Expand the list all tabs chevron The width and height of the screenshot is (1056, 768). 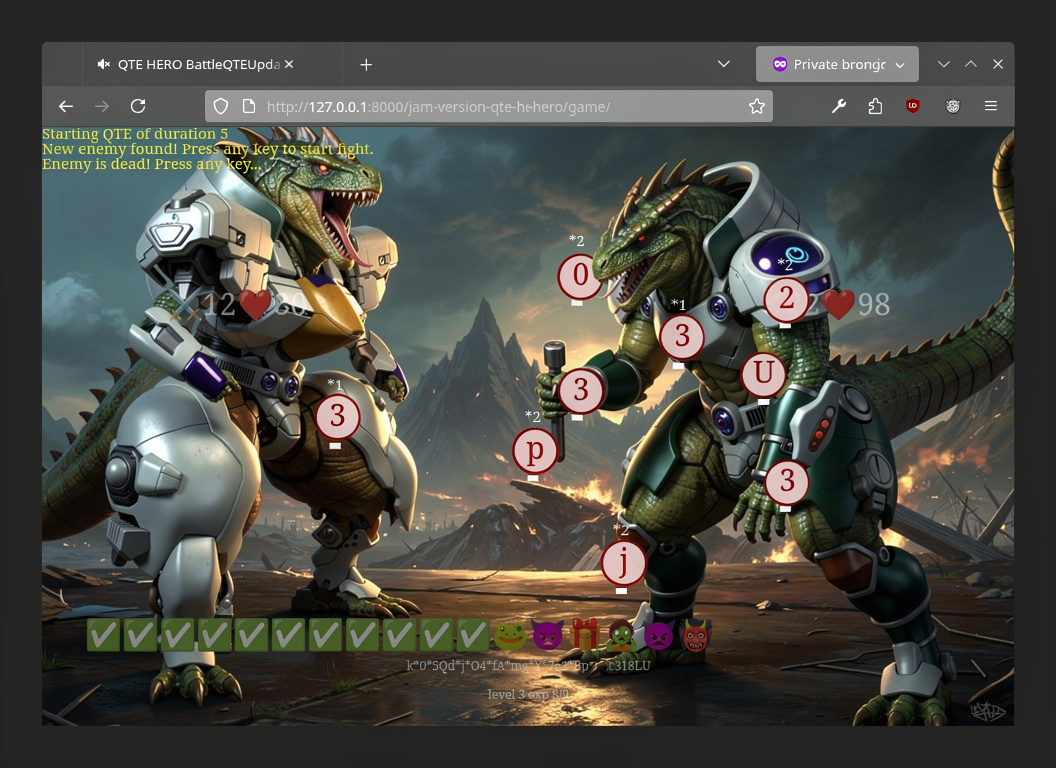[x=724, y=64]
